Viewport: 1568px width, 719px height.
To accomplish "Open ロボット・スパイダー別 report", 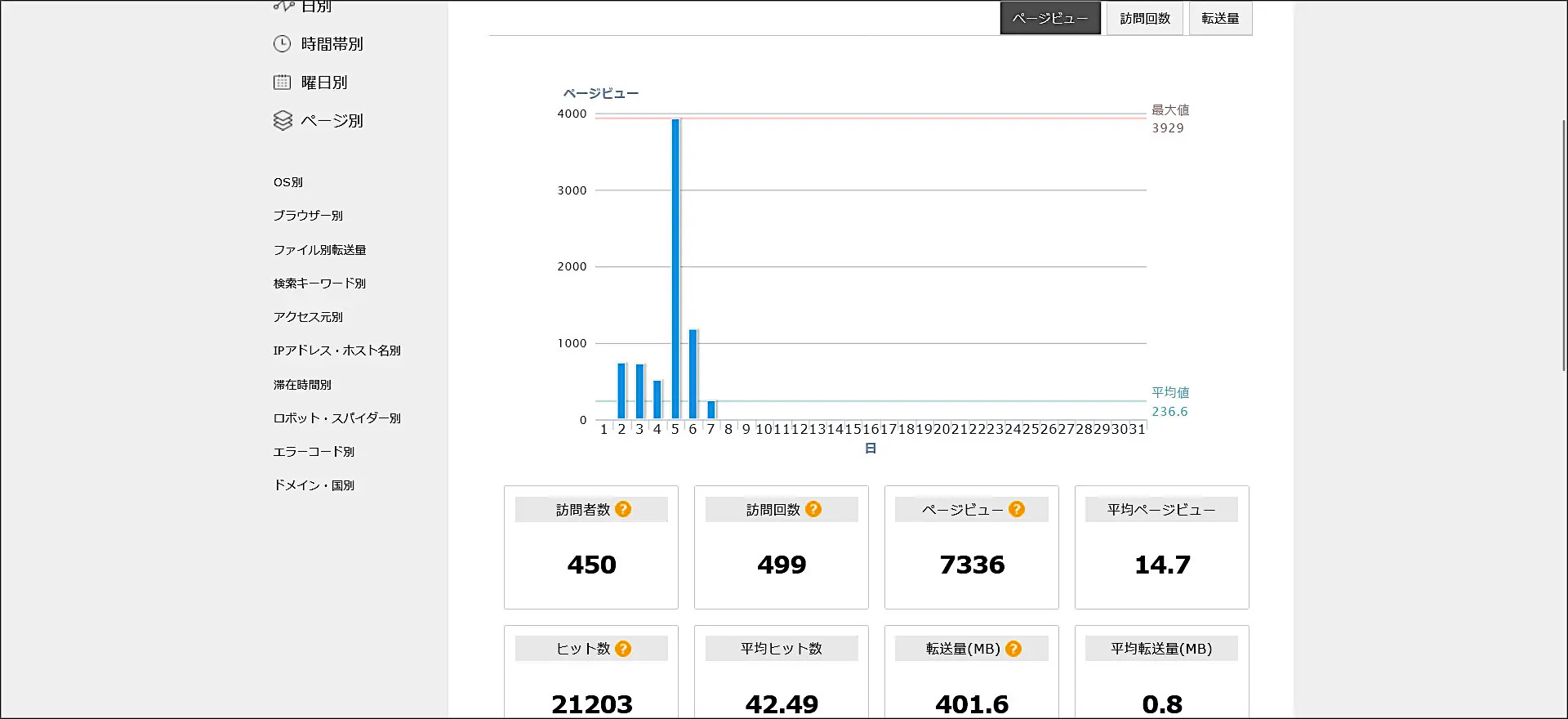I will tap(336, 418).
